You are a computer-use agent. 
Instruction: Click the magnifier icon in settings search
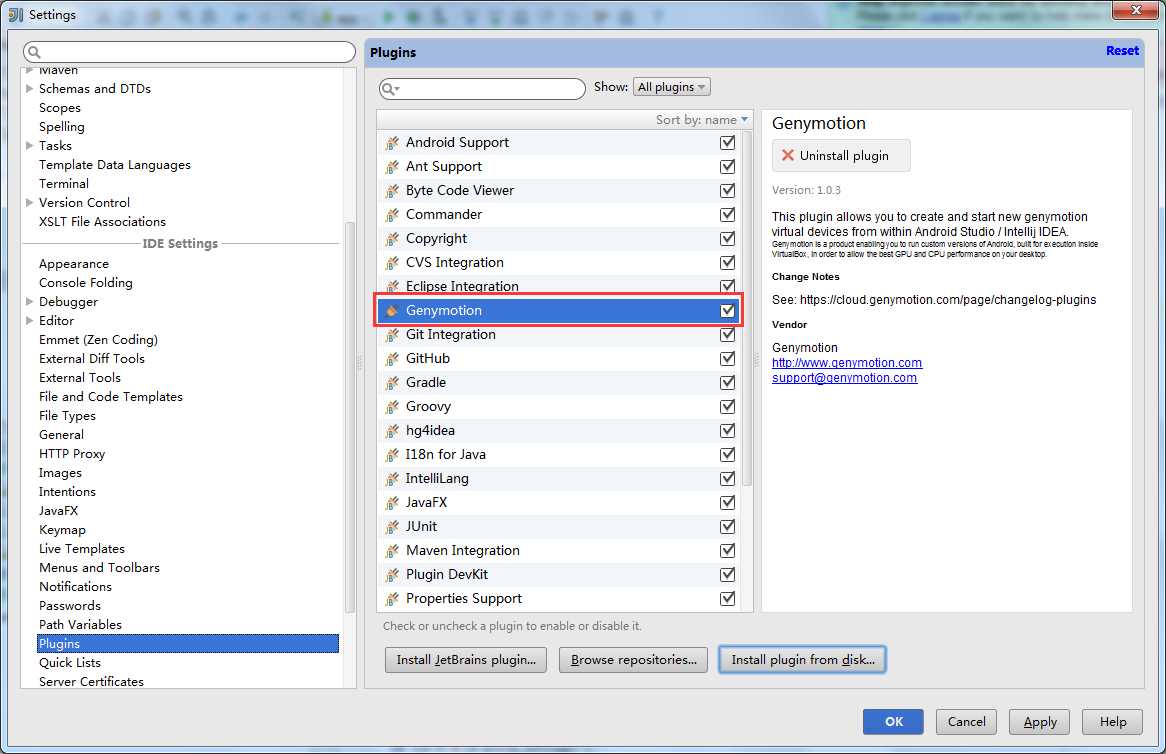(33, 52)
